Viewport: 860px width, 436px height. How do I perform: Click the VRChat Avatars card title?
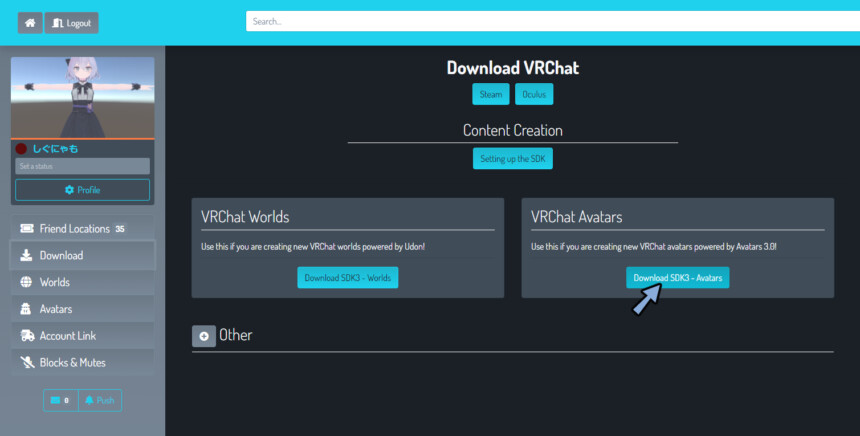click(x=576, y=217)
